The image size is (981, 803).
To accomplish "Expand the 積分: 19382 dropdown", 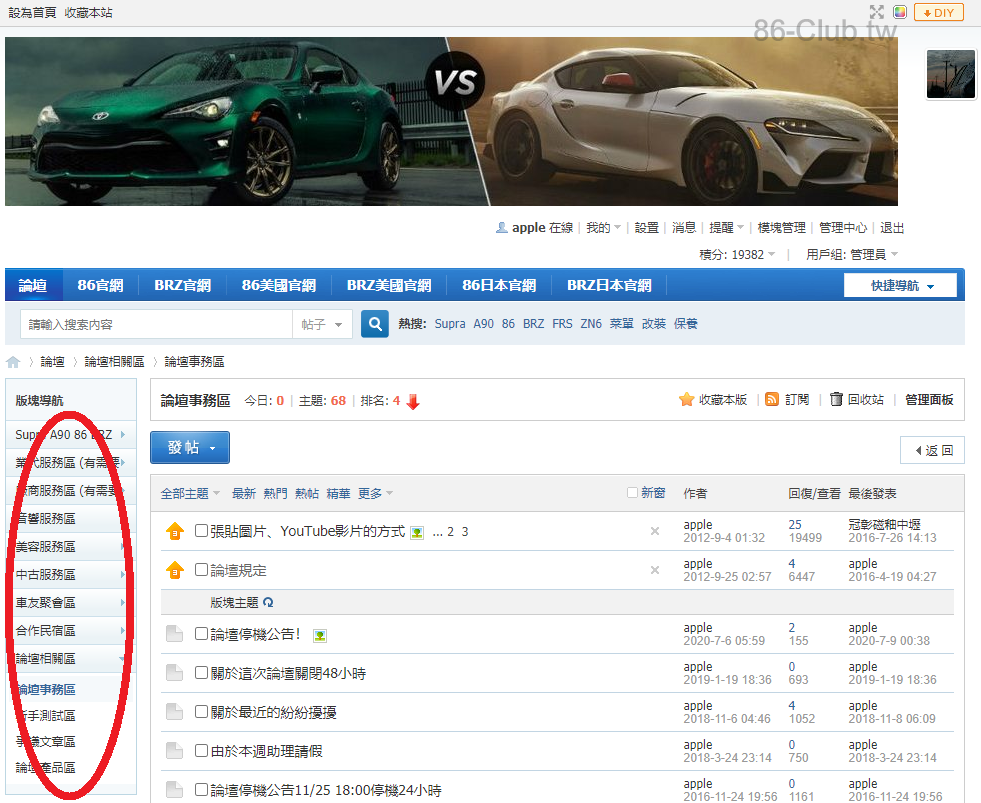I will coord(737,254).
